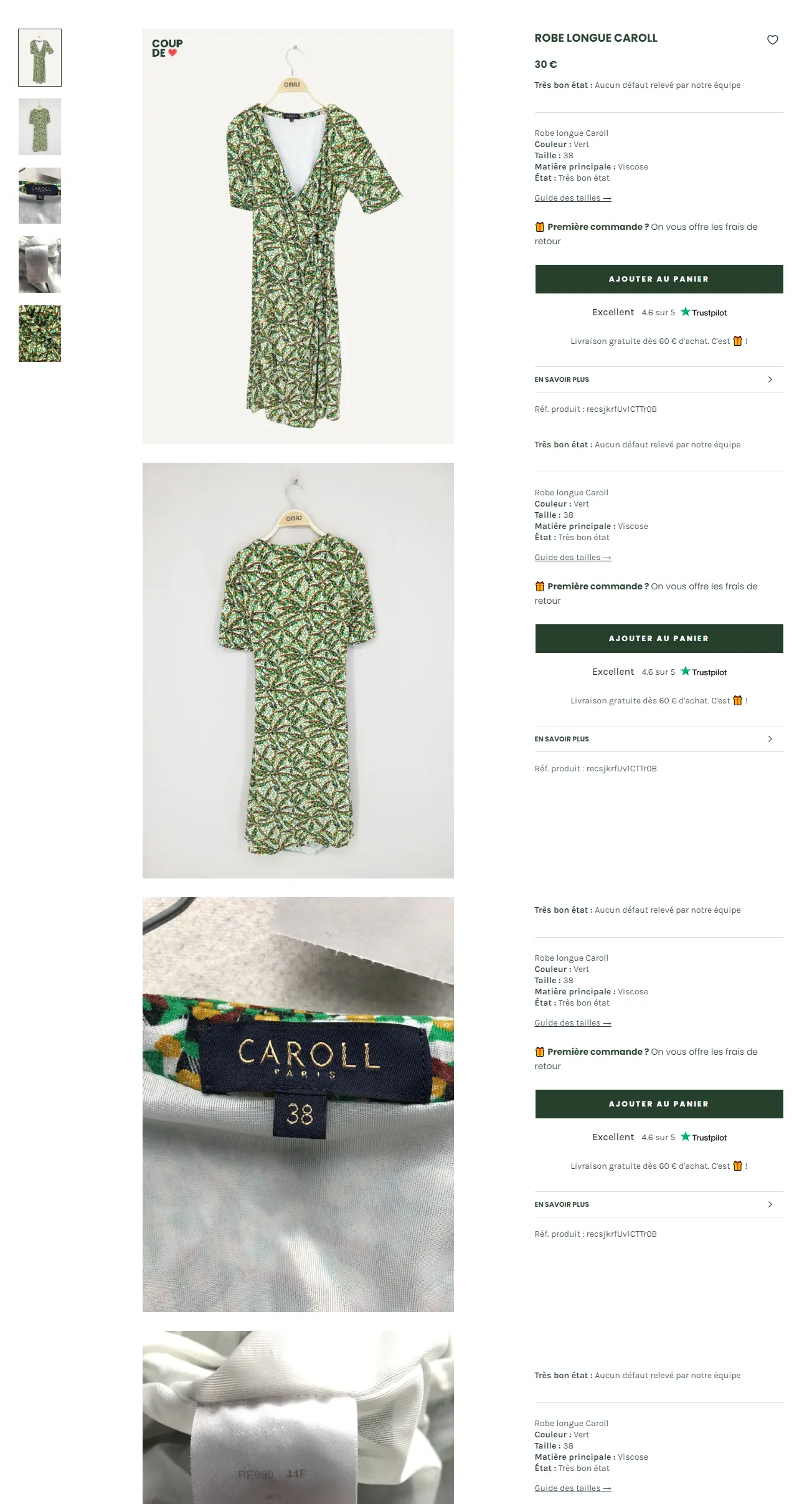Click gift icon beside second Première commande
The image size is (812, 1504).
click(540, 586)
